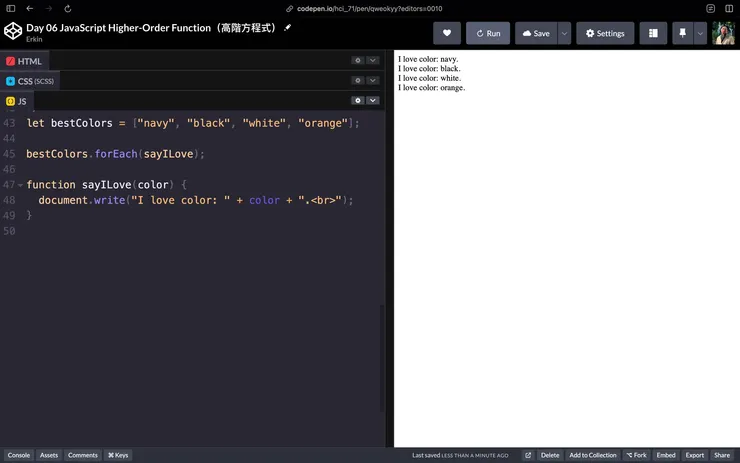740x463 pixels.
Task: Open the user avatar menu
Action: pyautogui.click(x=723, y=33)
